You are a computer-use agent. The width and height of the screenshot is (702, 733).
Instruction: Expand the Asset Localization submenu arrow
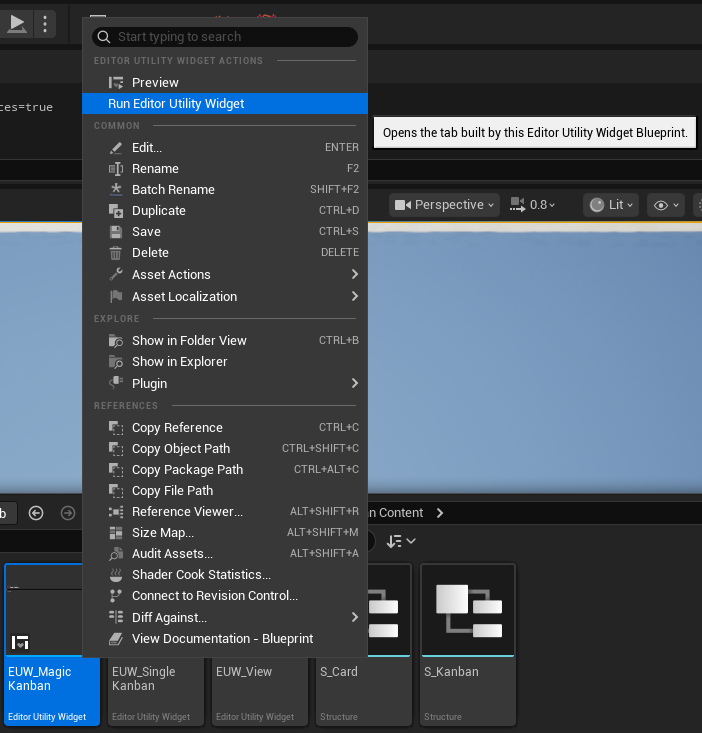click(x=355, y=296)
